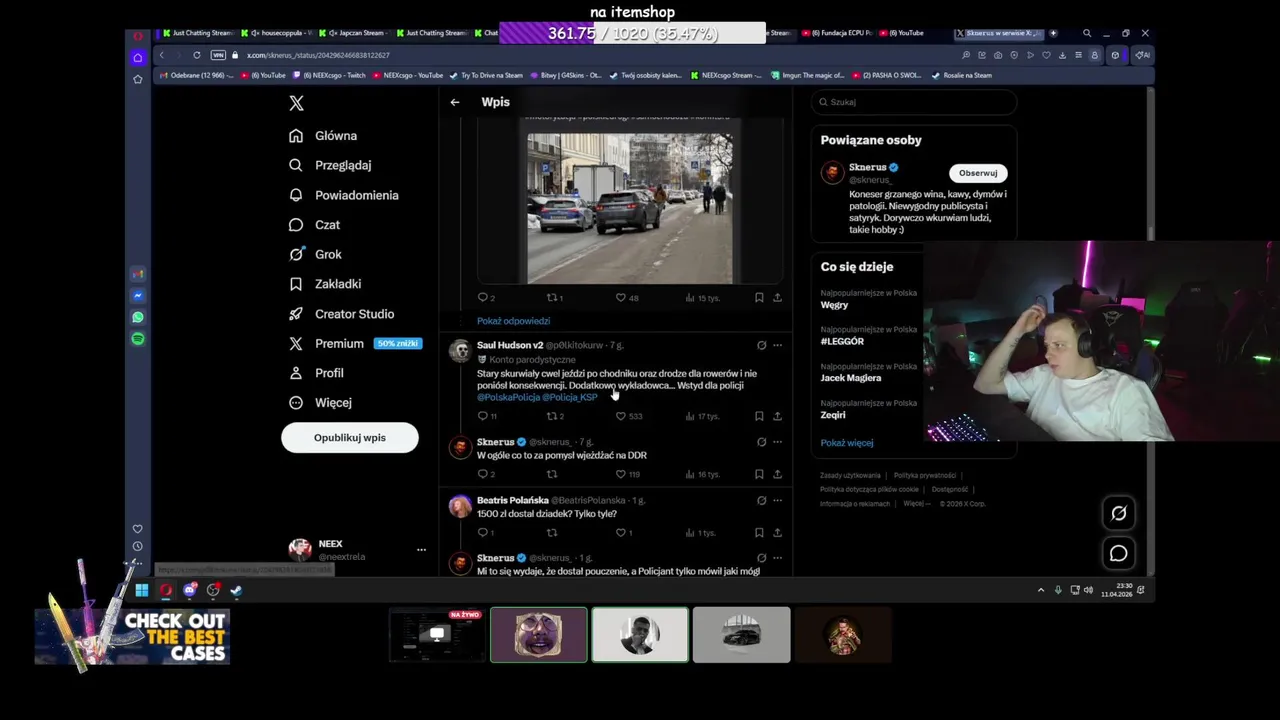Open Discord from the taskbar

click(189, 591)
